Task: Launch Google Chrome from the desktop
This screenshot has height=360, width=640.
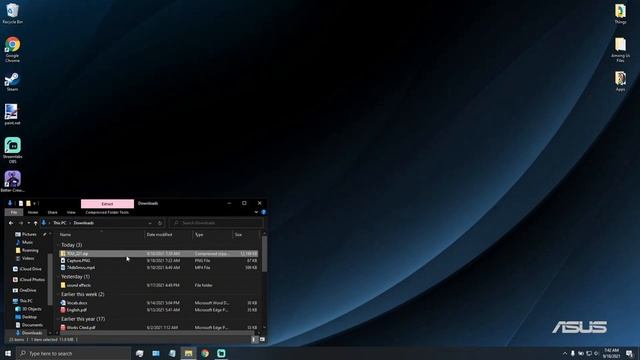Action: pyautogui.click(x=12, y=49)
